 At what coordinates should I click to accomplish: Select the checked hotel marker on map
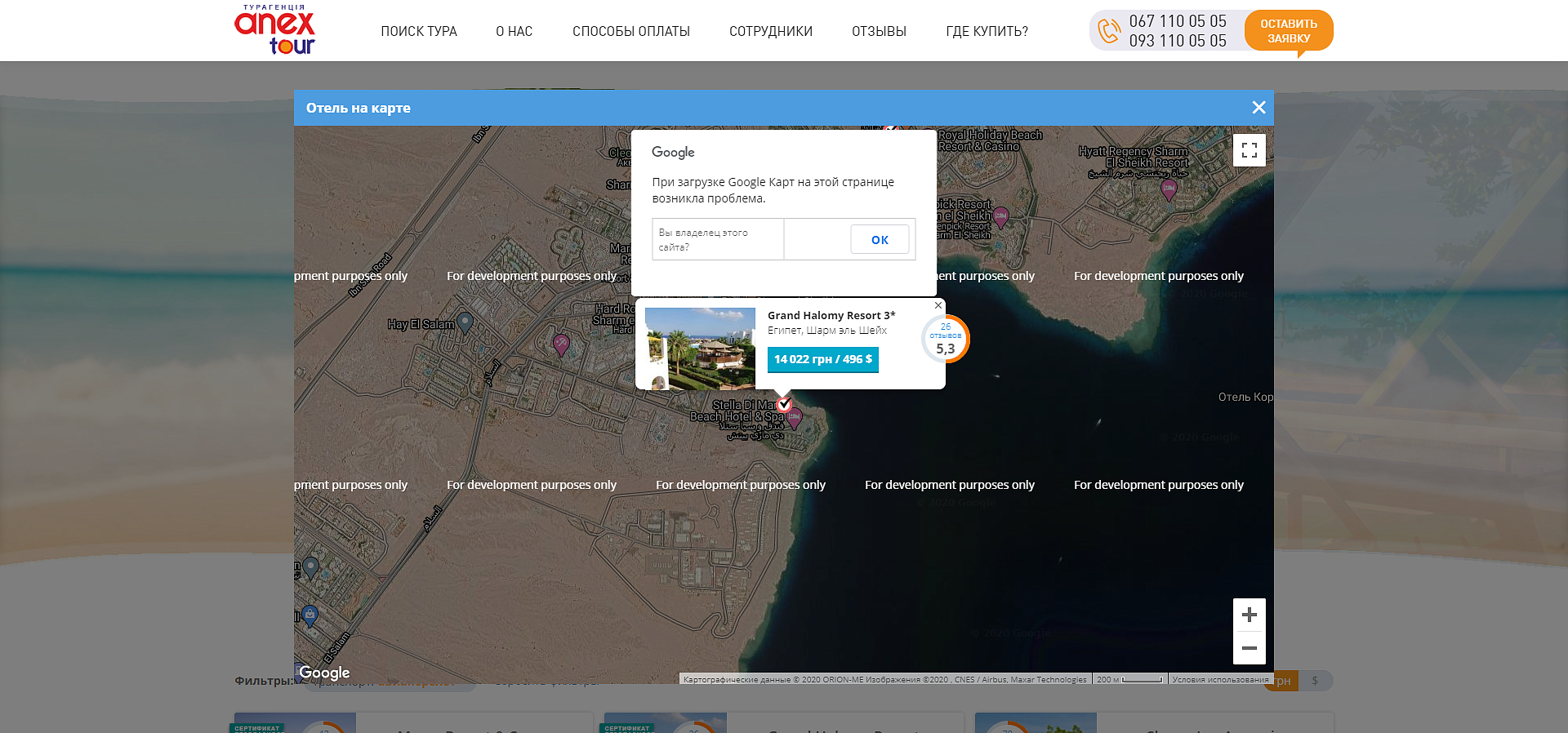(784, 404)
